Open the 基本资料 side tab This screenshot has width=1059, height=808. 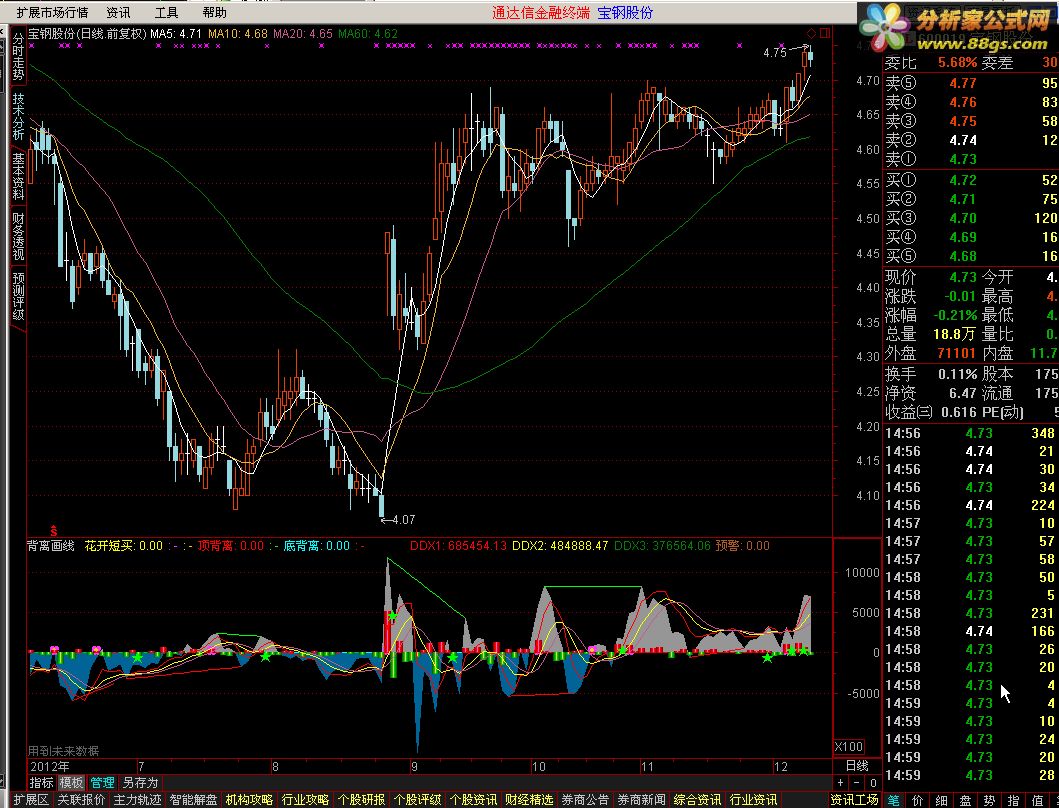click(18, 176)
